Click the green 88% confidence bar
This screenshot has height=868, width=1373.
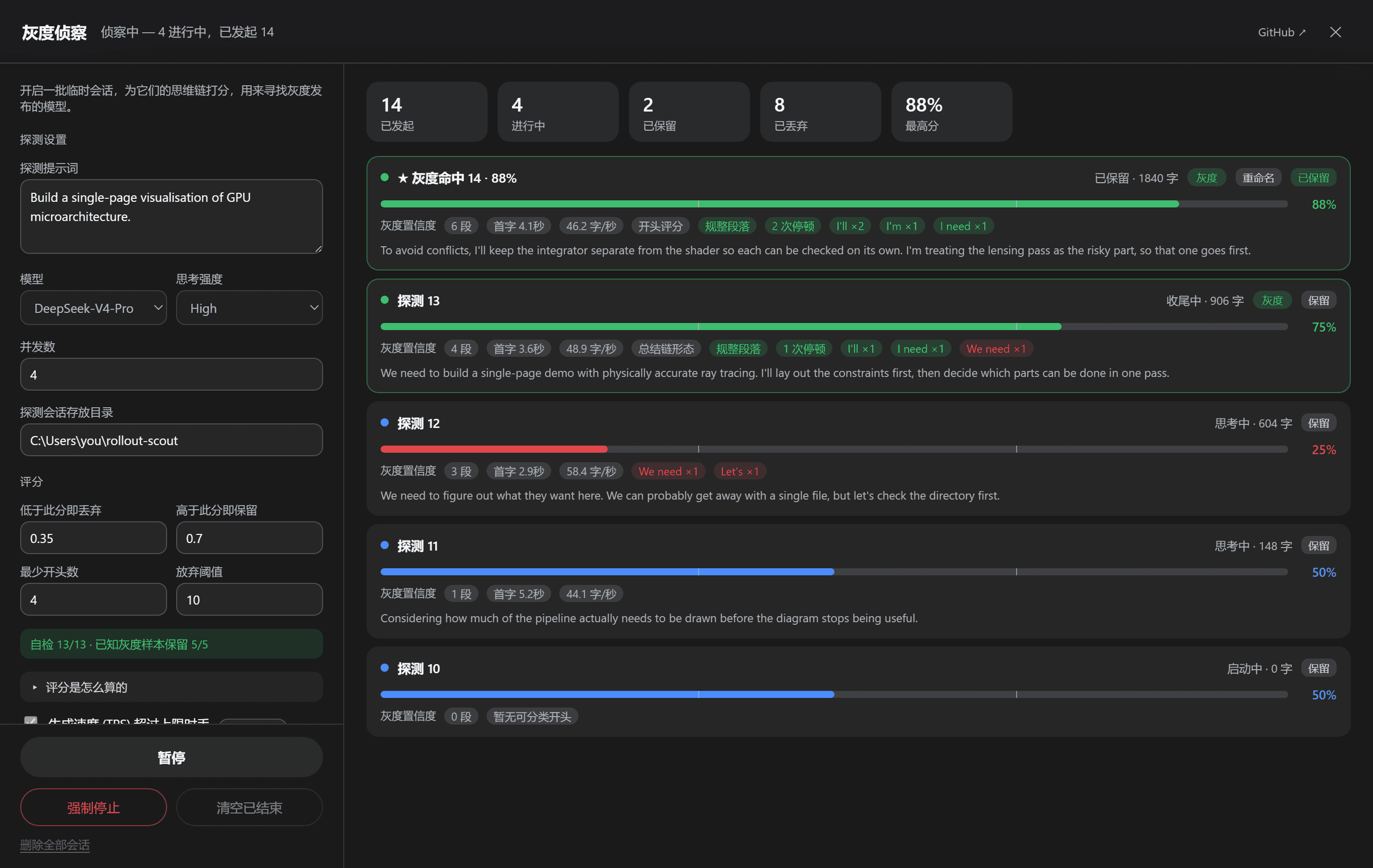click(x=833, y=204)
